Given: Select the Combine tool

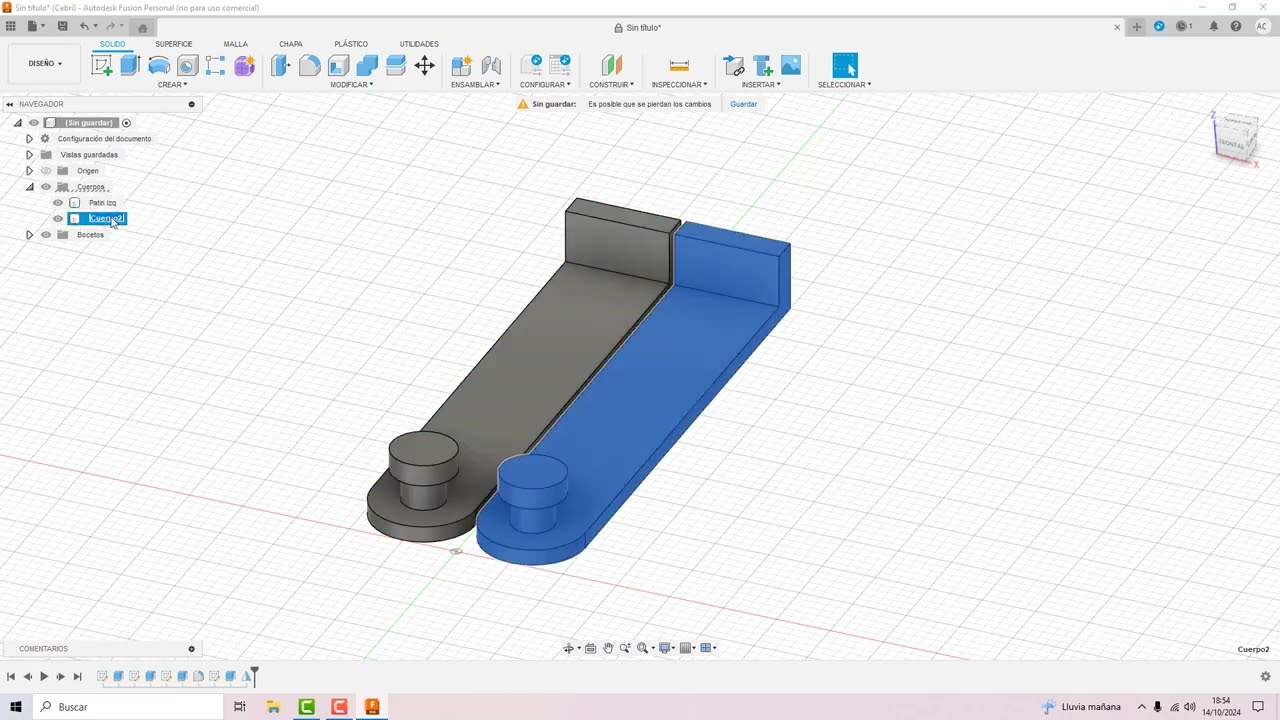Looking at the screenshot, I should [x=367, y=66].
